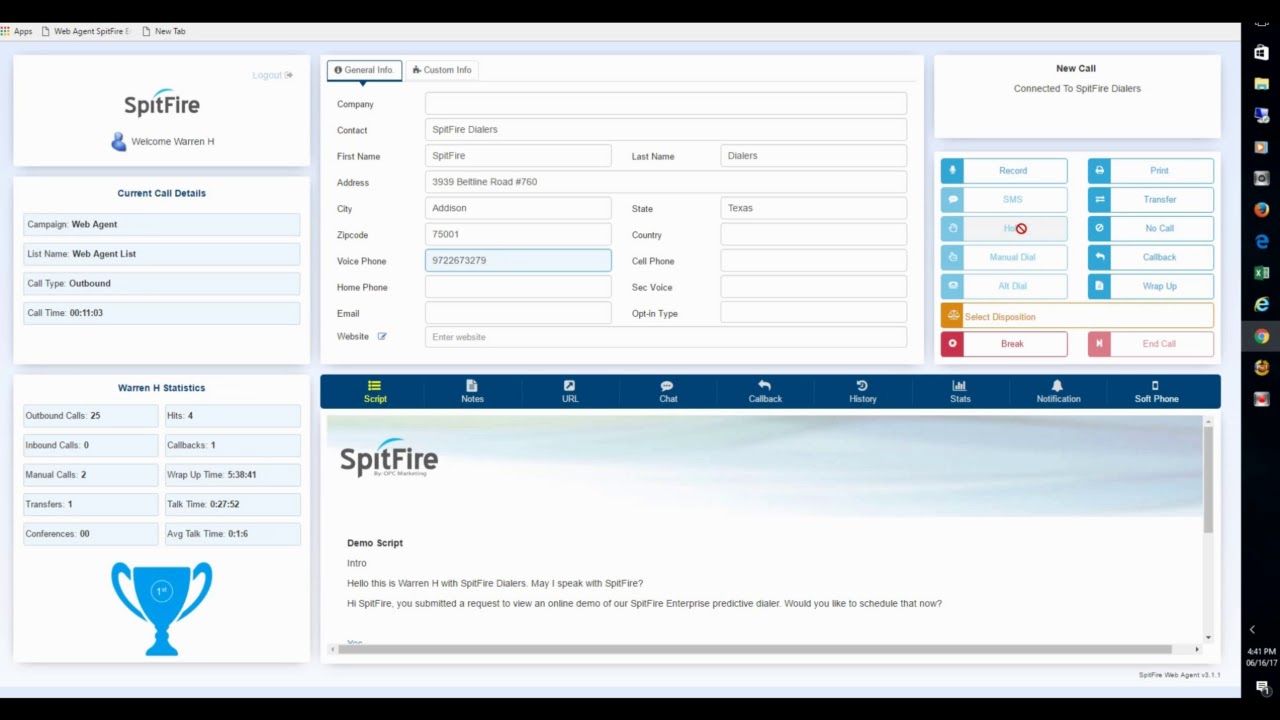Screen dimensions: 1280x720
Task: Open the Stats tab
Action: (960, 392)
